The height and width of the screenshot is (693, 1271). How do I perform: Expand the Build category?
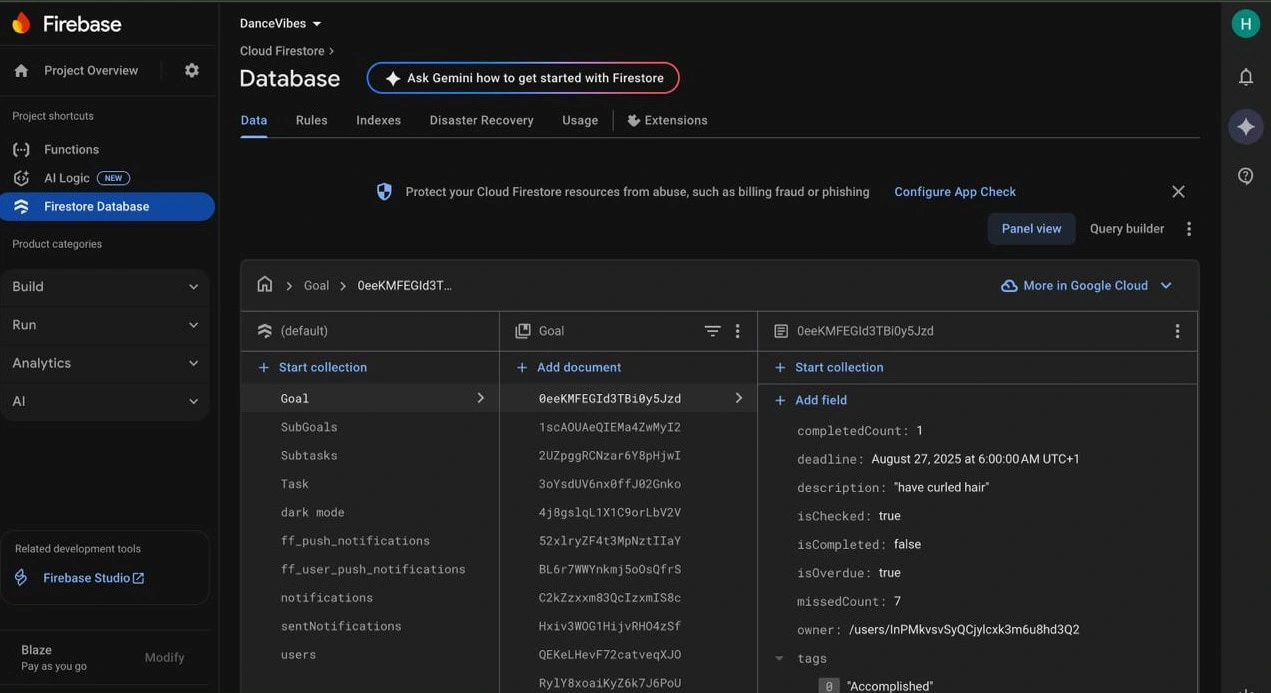(105, 286)
